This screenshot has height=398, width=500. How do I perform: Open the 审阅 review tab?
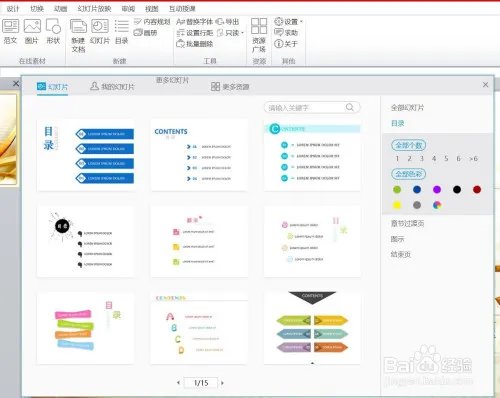pyautogui.click(x=128, y=9)
